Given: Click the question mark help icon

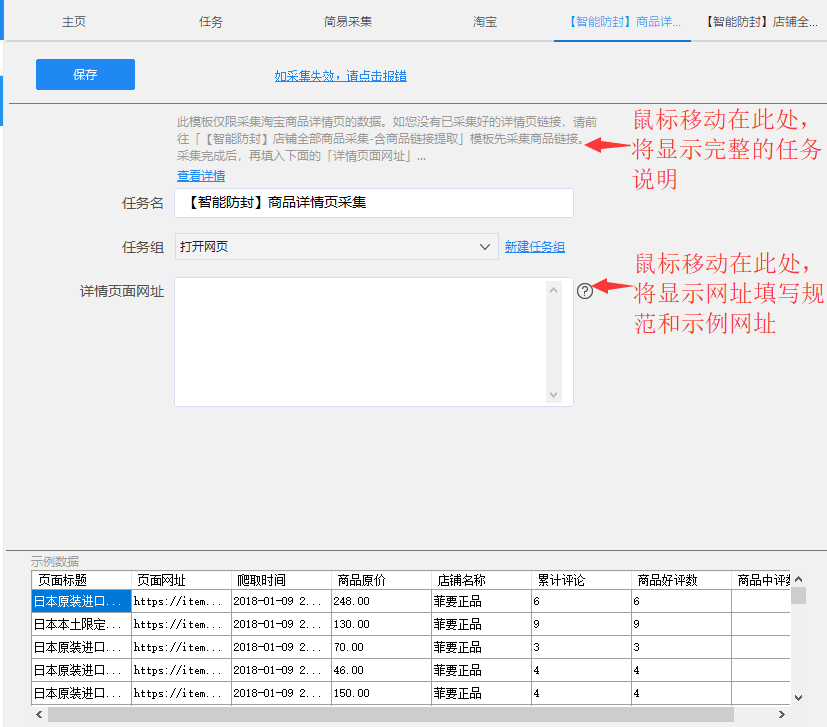Looking at the screenshot, I should tap(585, 291).
